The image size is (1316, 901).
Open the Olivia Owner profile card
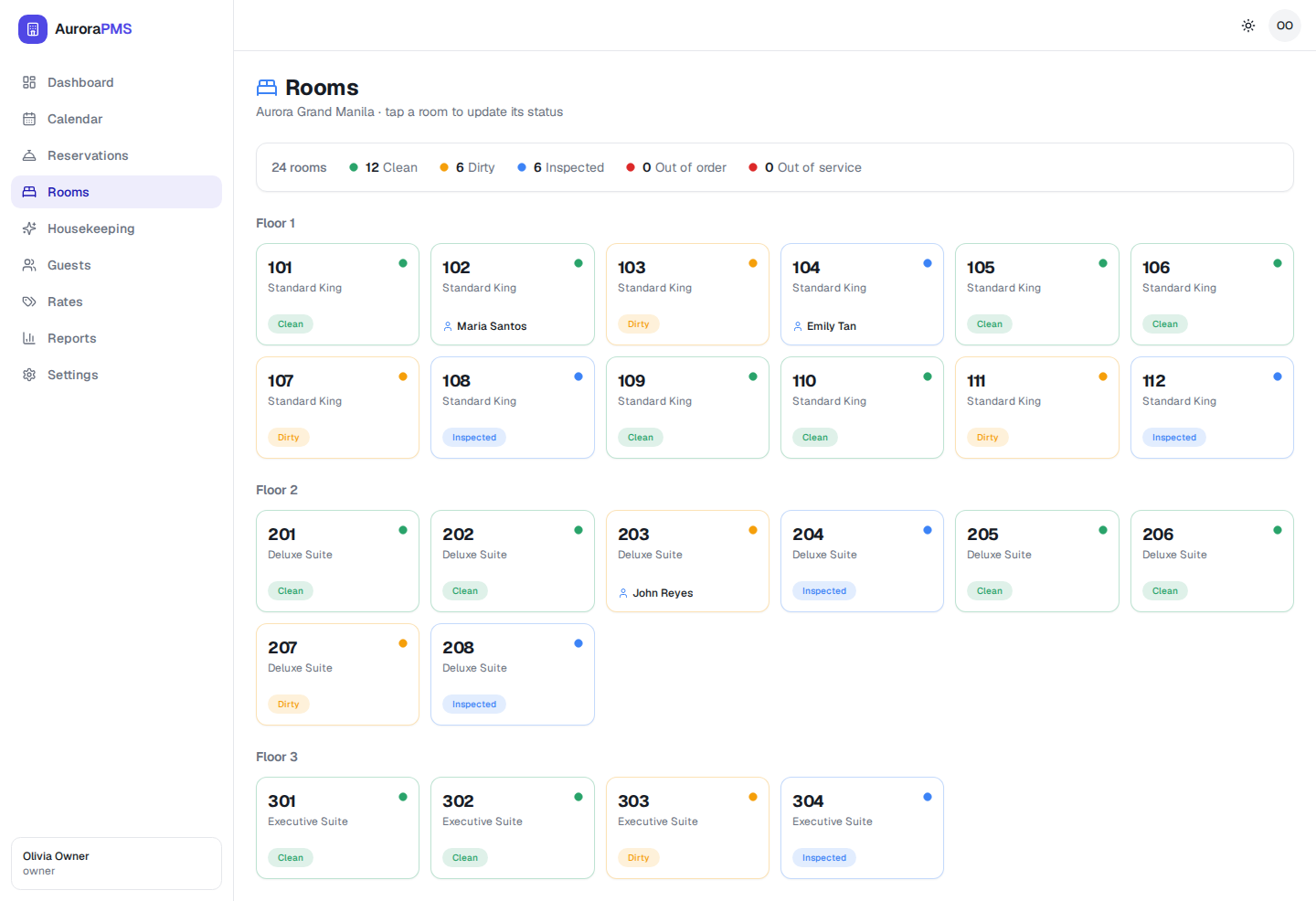point(116,864)
